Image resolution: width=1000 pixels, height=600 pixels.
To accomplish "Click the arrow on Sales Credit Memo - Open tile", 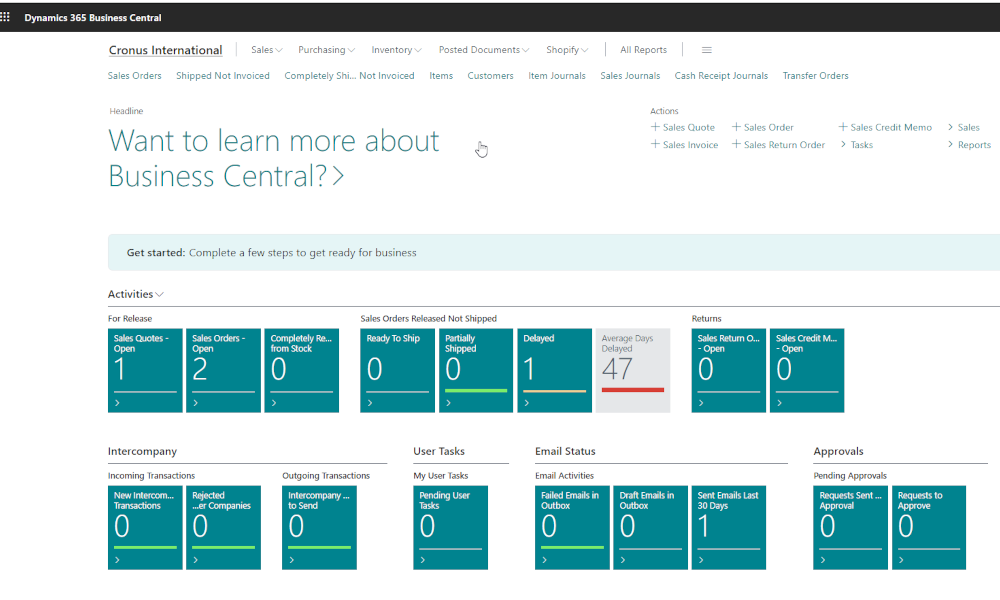I will (779, 403).
